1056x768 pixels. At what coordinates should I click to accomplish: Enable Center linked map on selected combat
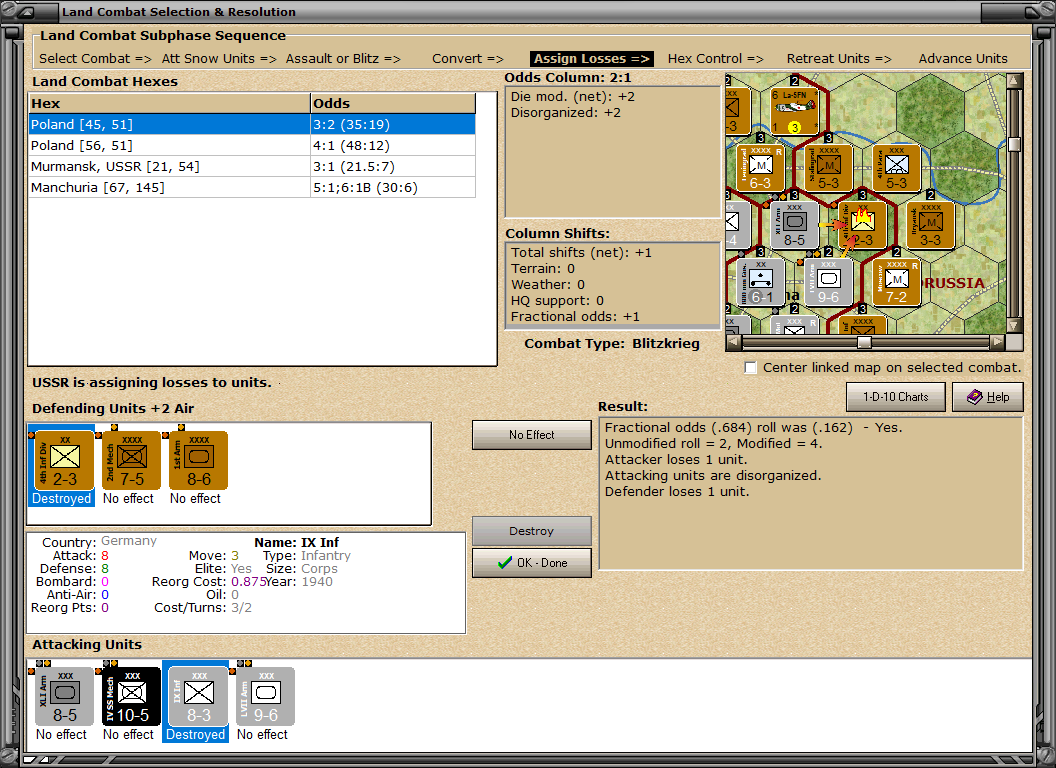pyautogui.click(x=750, y=367)
